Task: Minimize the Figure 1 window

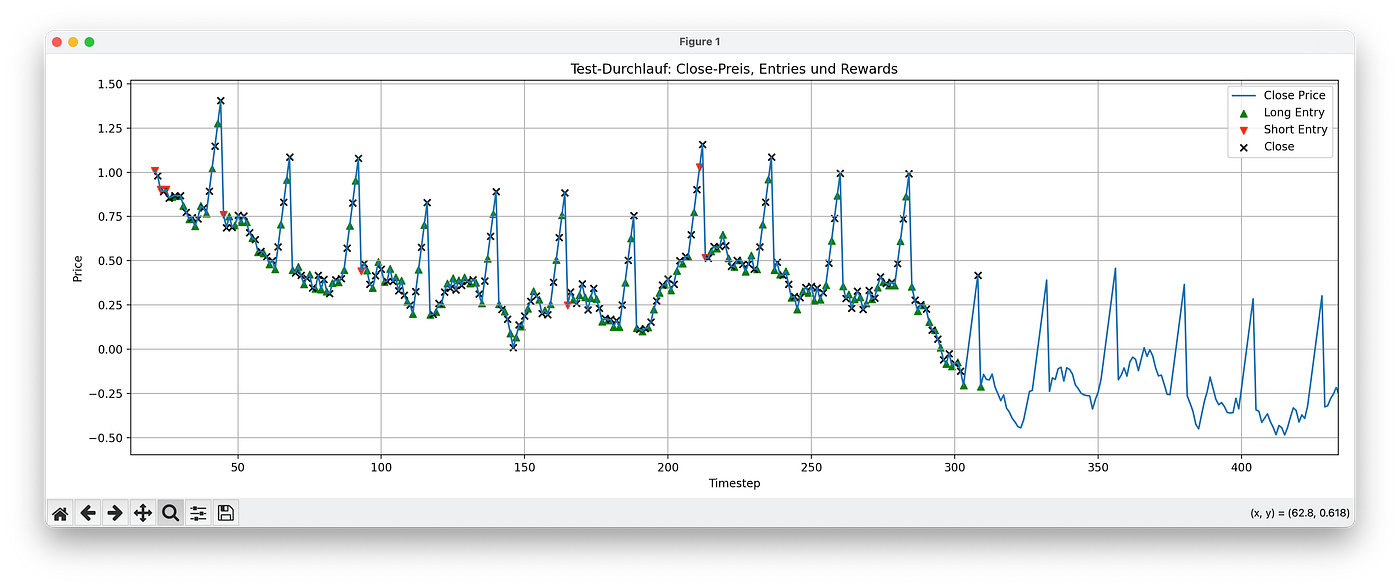Action: [x=74, y=42]
